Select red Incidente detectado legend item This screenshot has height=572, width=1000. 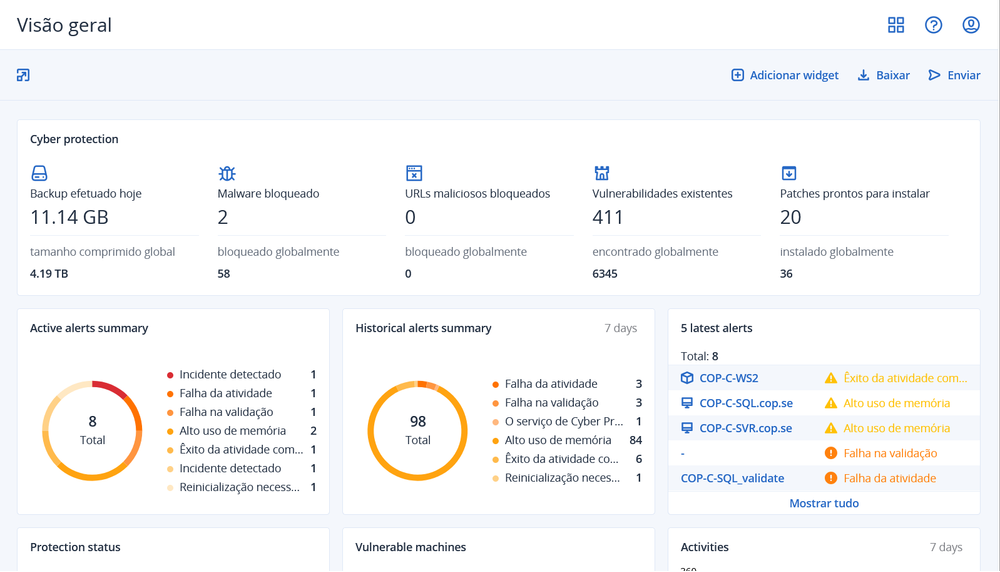[x=230, y=374]
